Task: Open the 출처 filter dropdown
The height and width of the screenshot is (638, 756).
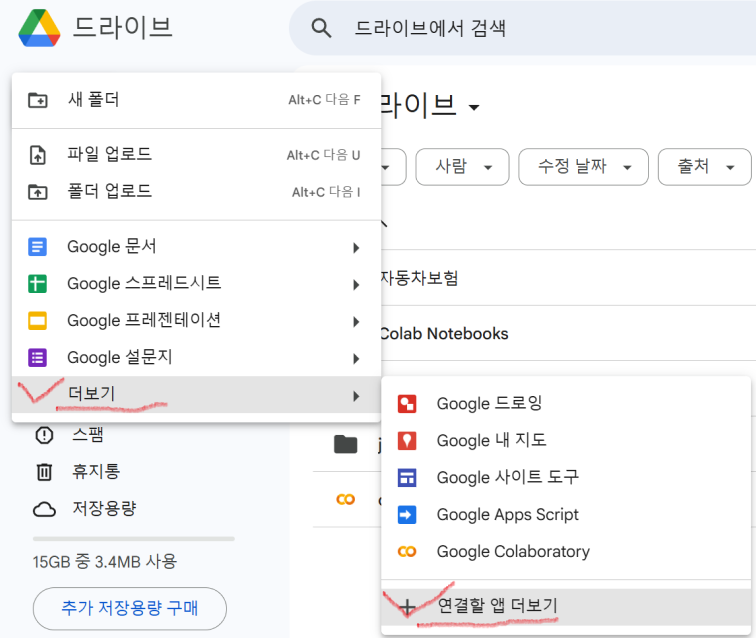Action: coord(704,167)
